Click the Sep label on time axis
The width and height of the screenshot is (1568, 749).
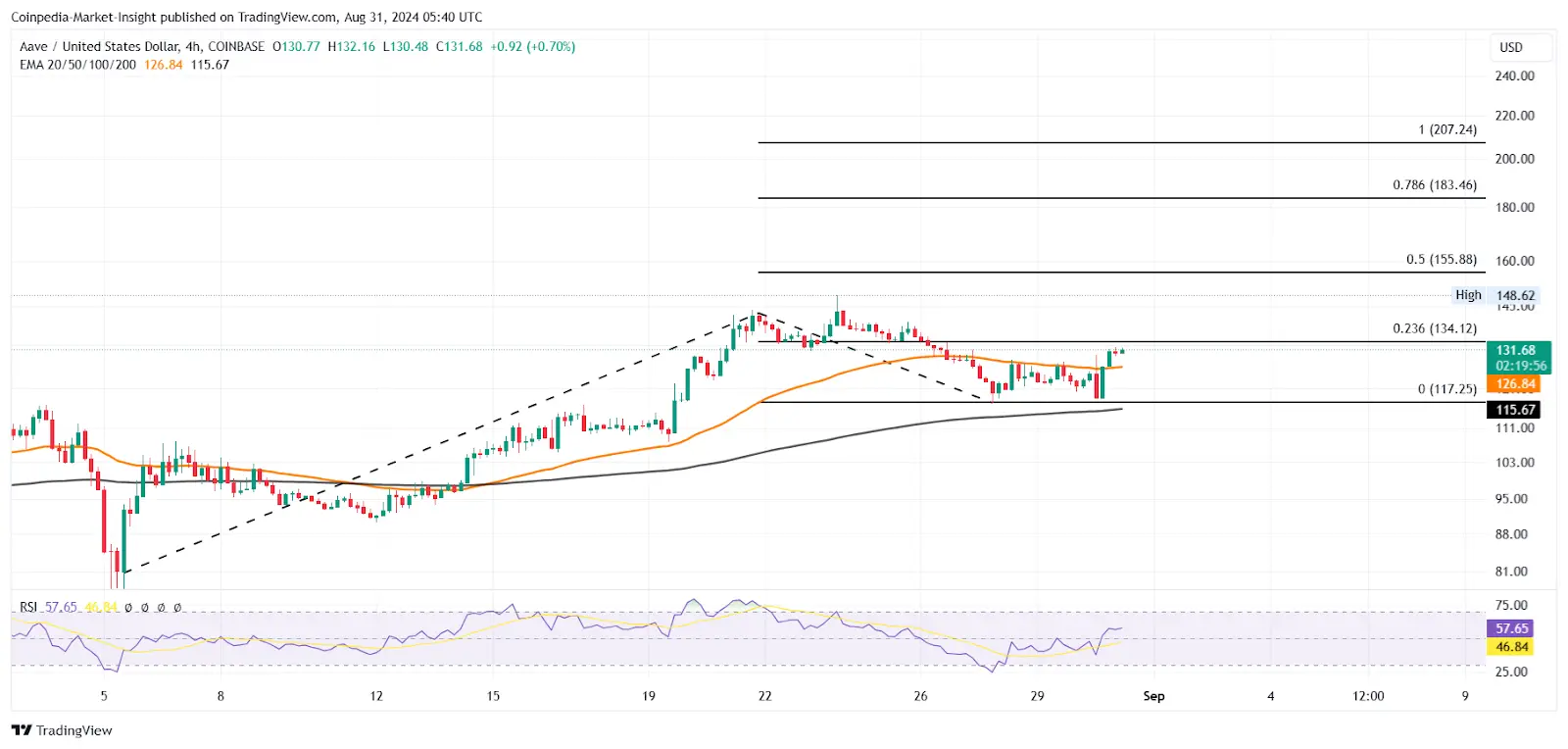[1154, 696]
